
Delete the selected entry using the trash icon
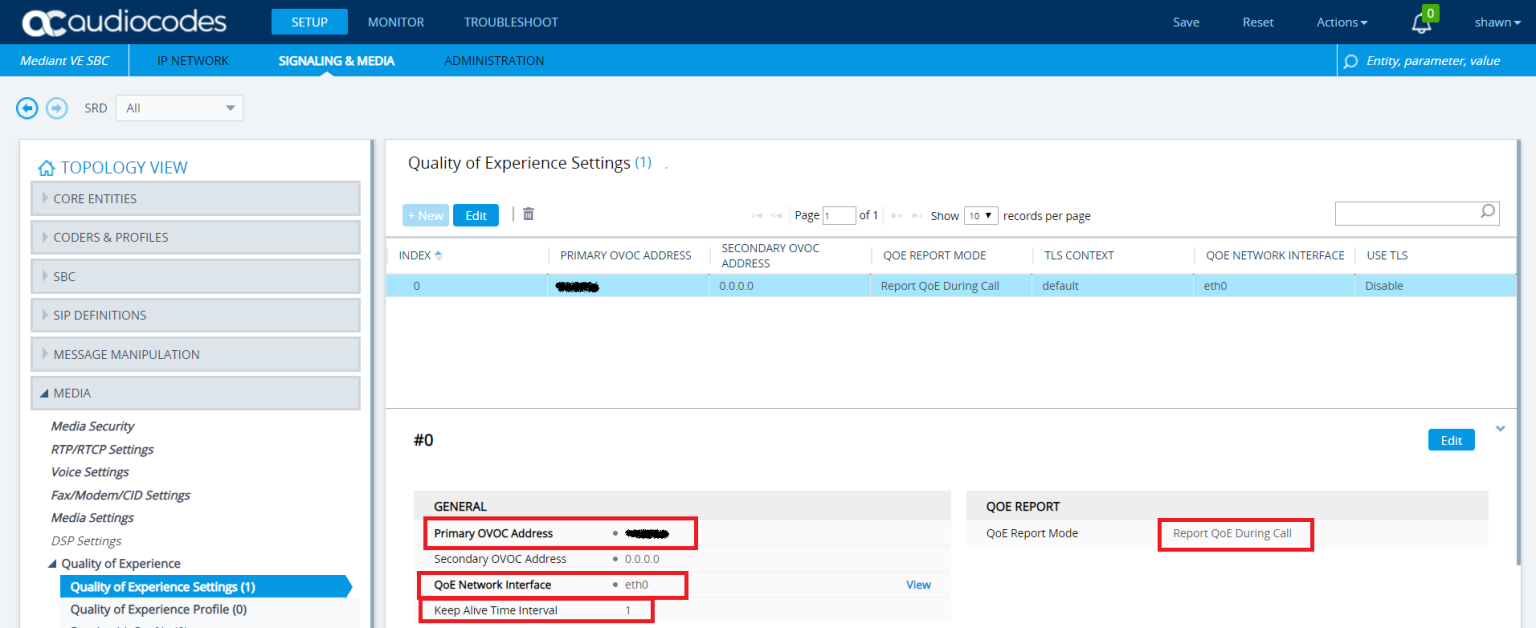click(x=528, y=214)
